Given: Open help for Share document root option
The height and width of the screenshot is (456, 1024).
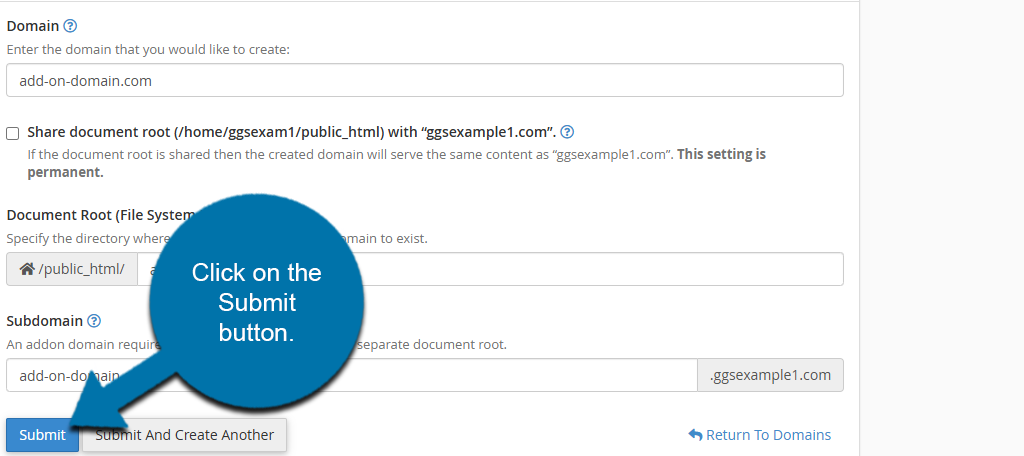Looking at the screenshot, I should coord(567,132).
